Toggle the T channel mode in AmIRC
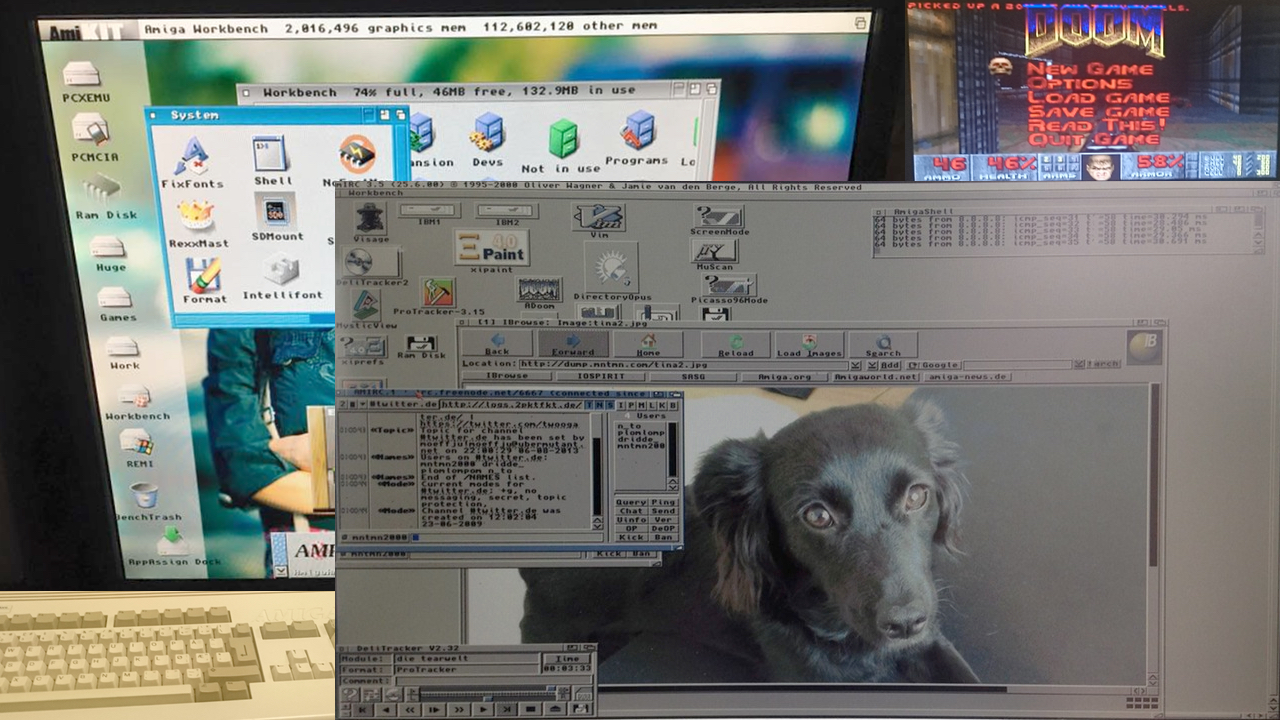The height and width of the screenshot is (720, 1280). tap(589, 405)
